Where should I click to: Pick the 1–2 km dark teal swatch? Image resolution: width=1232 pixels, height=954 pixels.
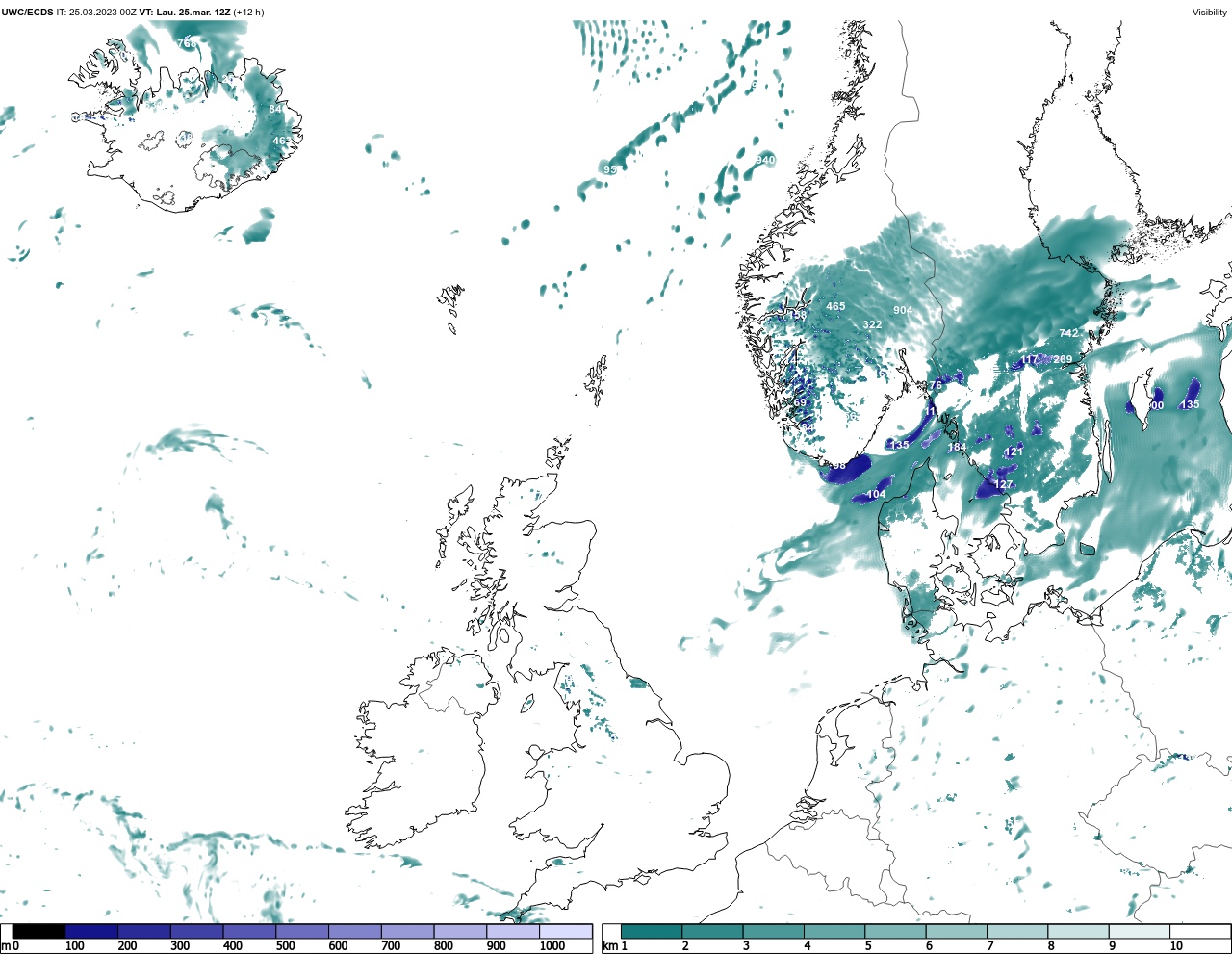[652, 932]
